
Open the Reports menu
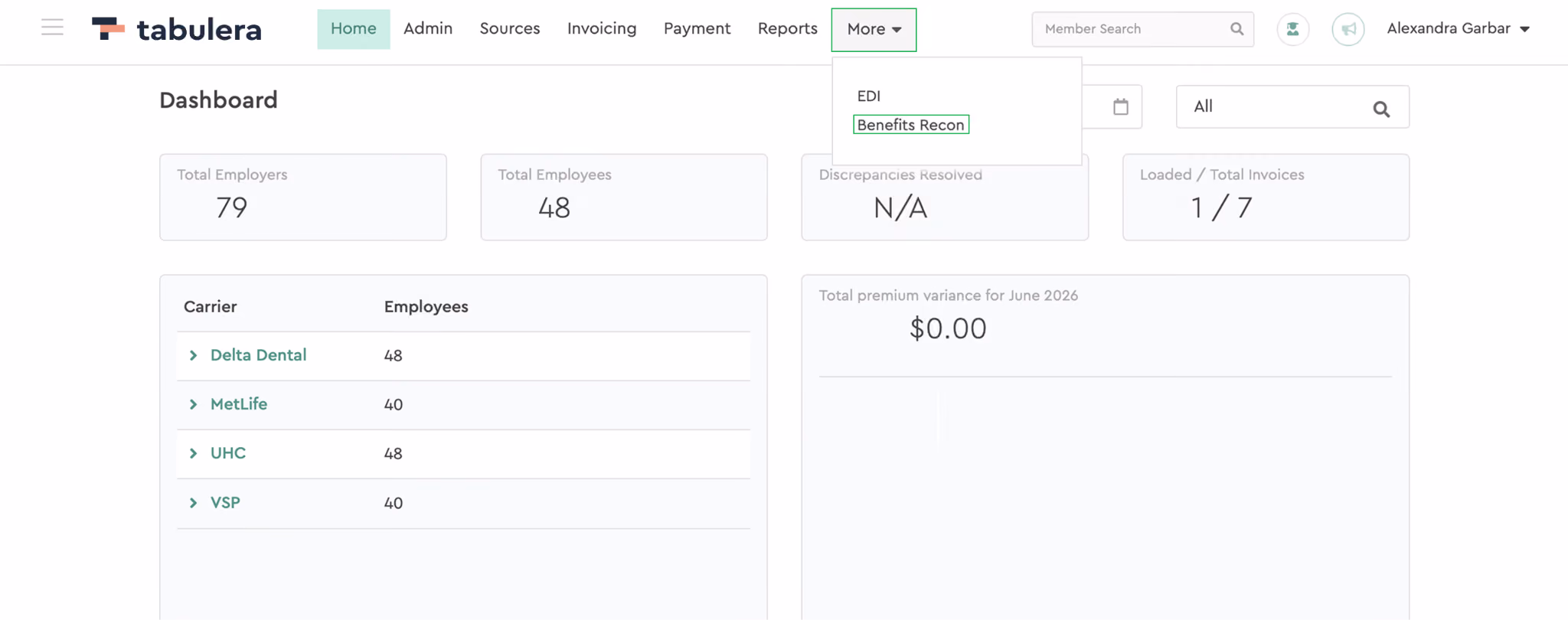(787, 29)
